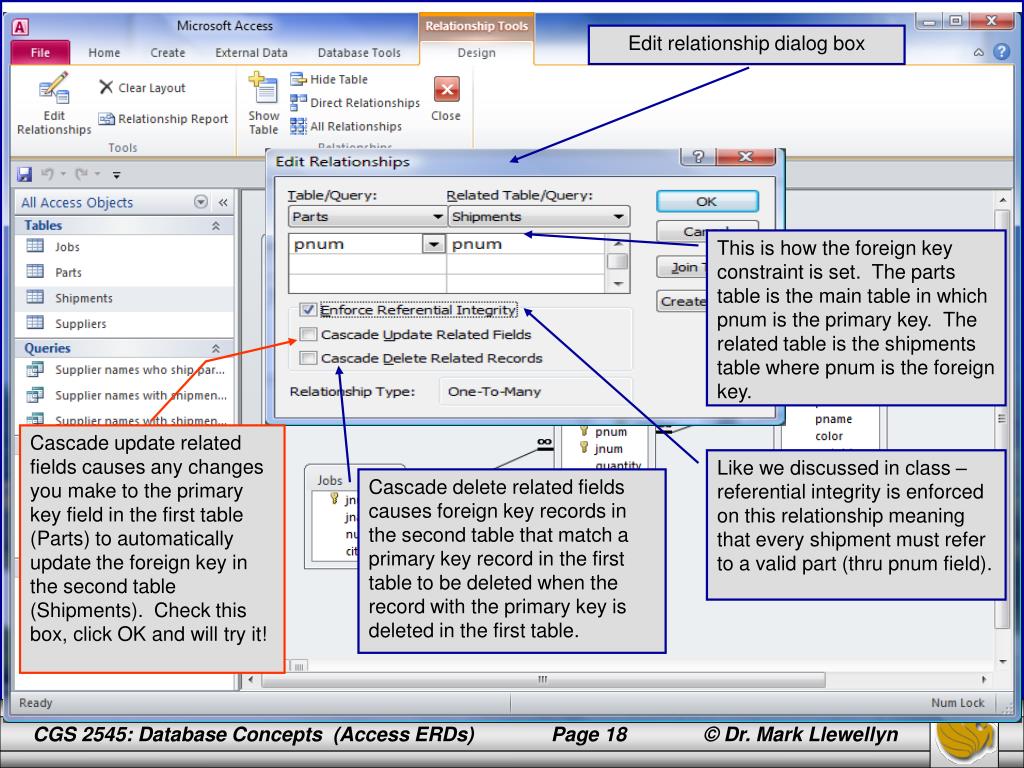The image size is (1024, 768).
Task: Enable Cascade Update Related Fields checkbox
Action: coord(308,334)
